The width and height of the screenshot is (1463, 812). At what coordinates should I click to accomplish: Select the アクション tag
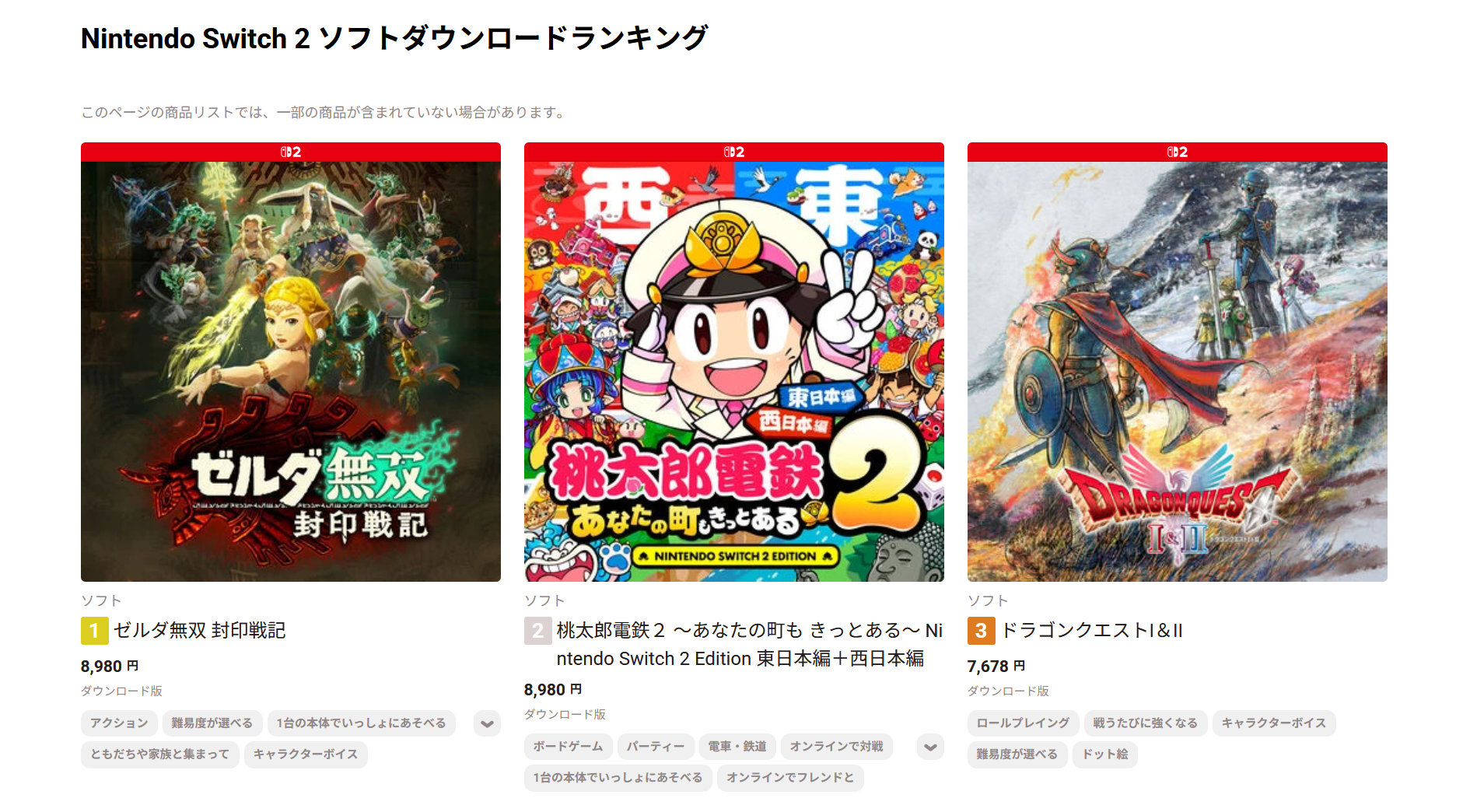pos(119,723)
